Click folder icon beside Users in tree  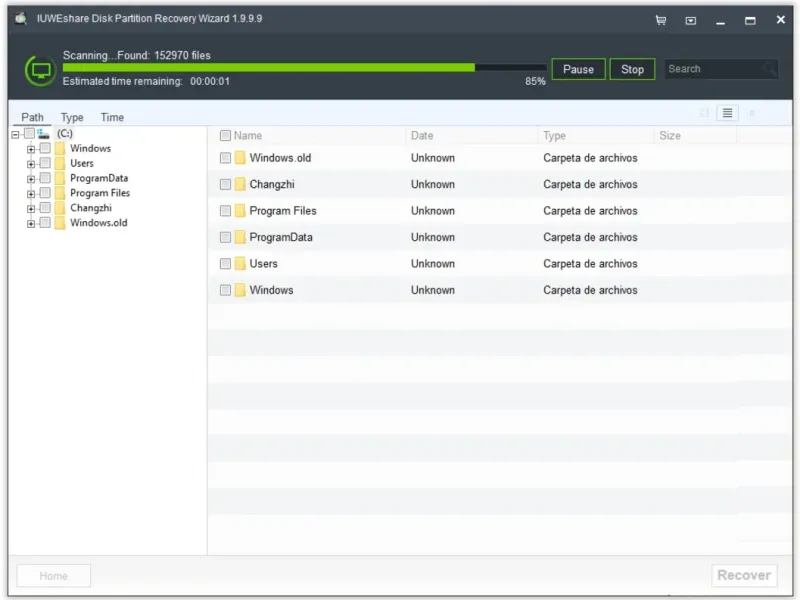60,163
